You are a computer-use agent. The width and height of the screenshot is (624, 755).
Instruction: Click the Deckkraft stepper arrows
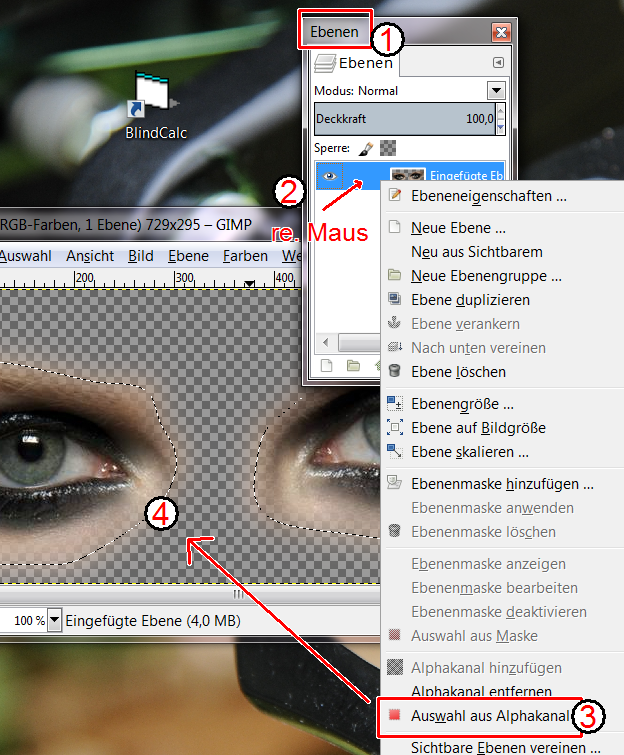(x=501, y=118)
